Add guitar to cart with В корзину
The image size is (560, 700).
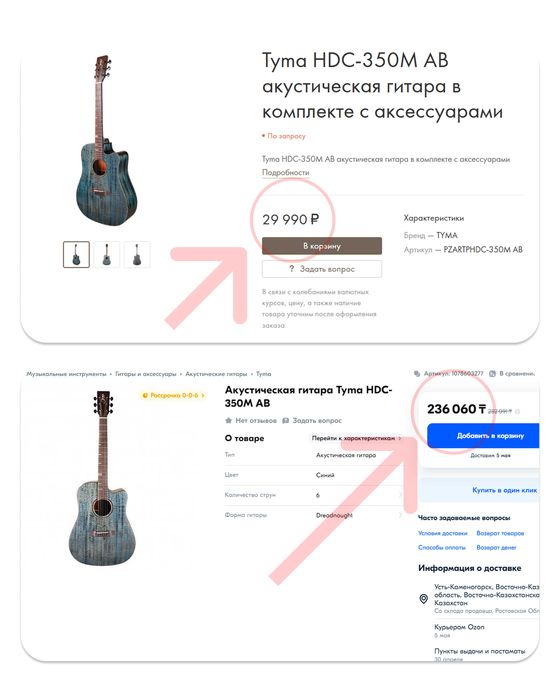point(322,246)
